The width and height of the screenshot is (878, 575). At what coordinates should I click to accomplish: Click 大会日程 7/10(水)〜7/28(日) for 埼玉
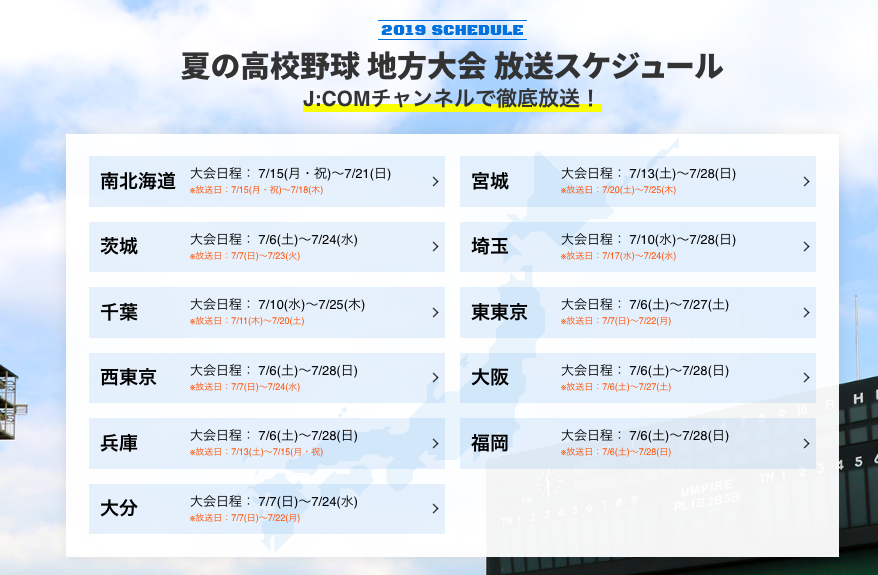648,240
